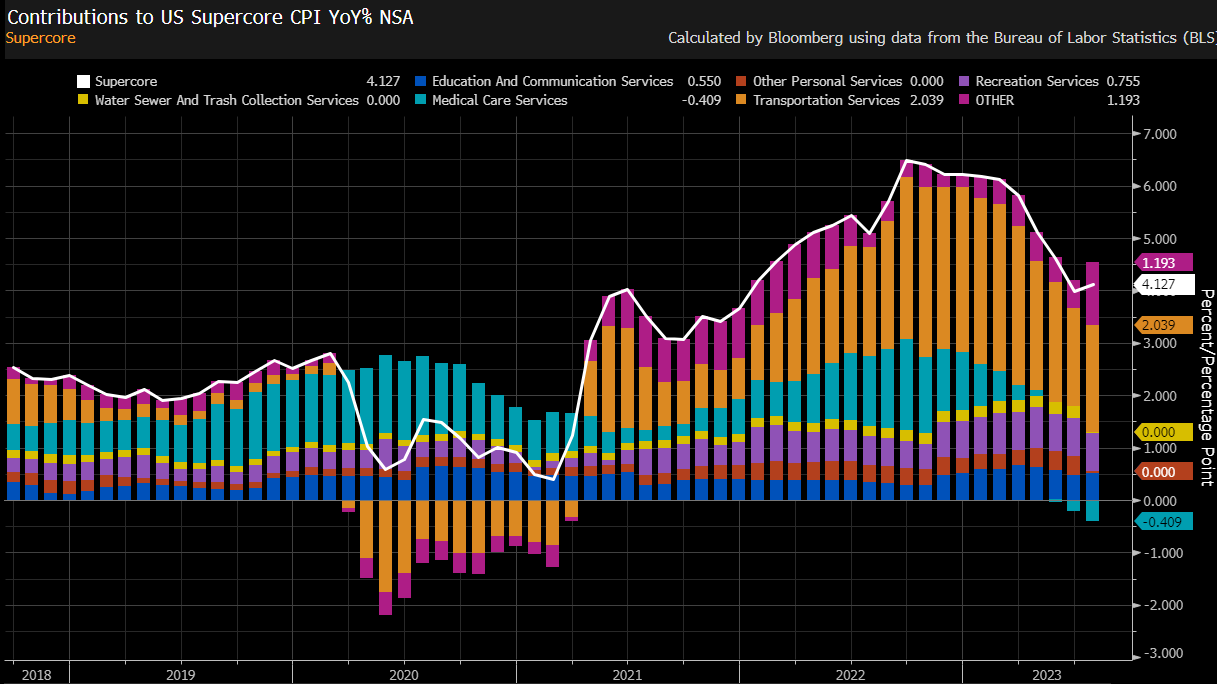Click the Other Personal Services legend swatch
The width and height of the screenshot is (1217, 684).
point(740,81)
